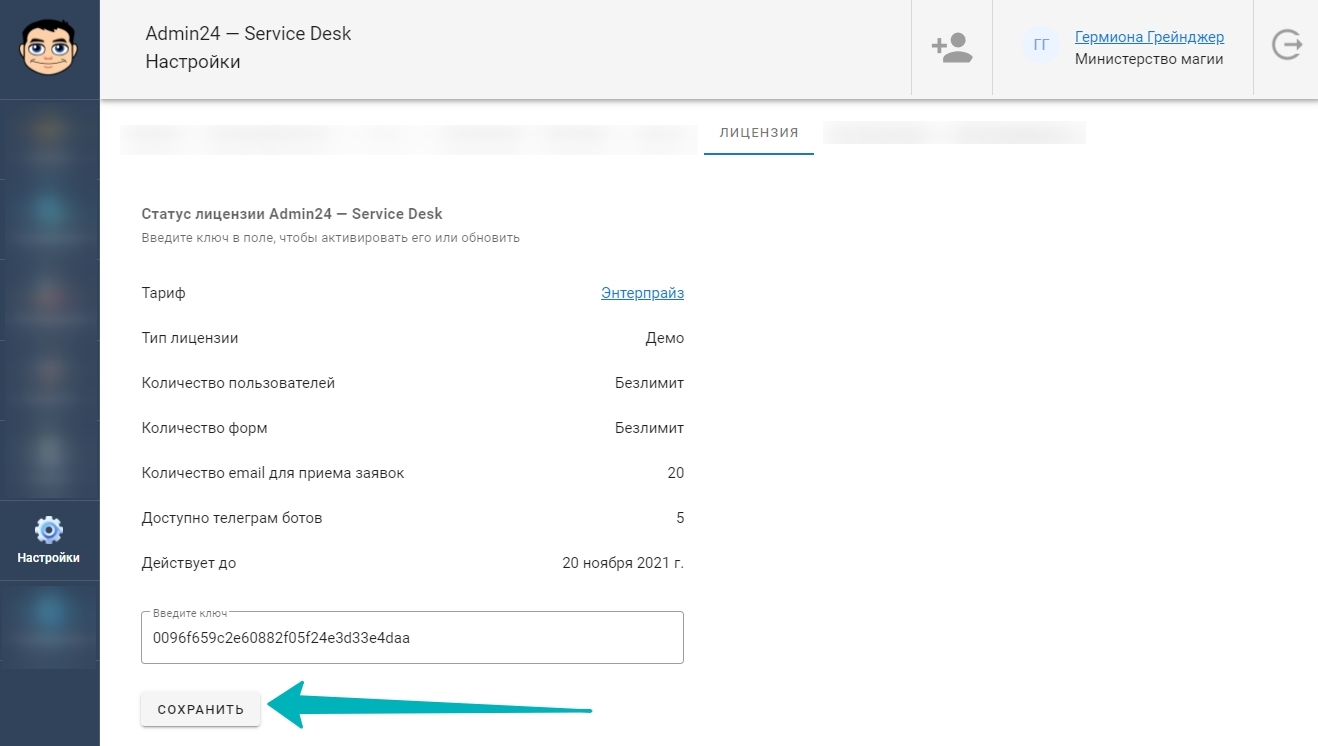Click the Введите ключ license key field
Viewport: 1318px width, 746px height.
pos(412,637)
